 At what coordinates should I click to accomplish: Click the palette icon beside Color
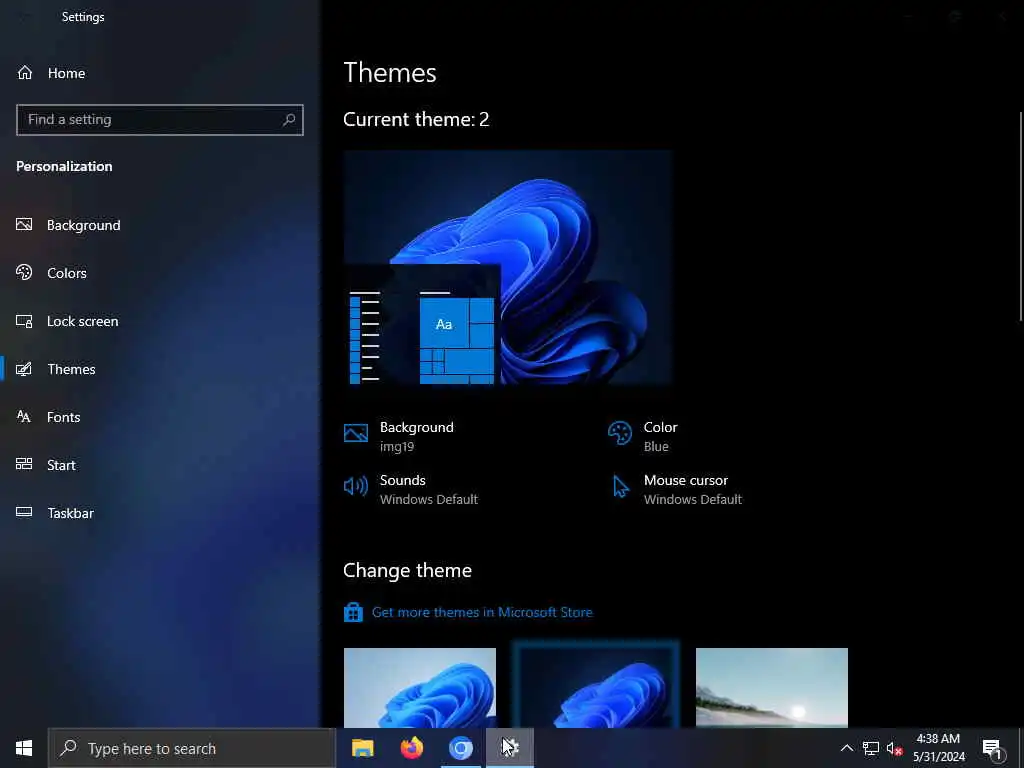coord(620,433)
